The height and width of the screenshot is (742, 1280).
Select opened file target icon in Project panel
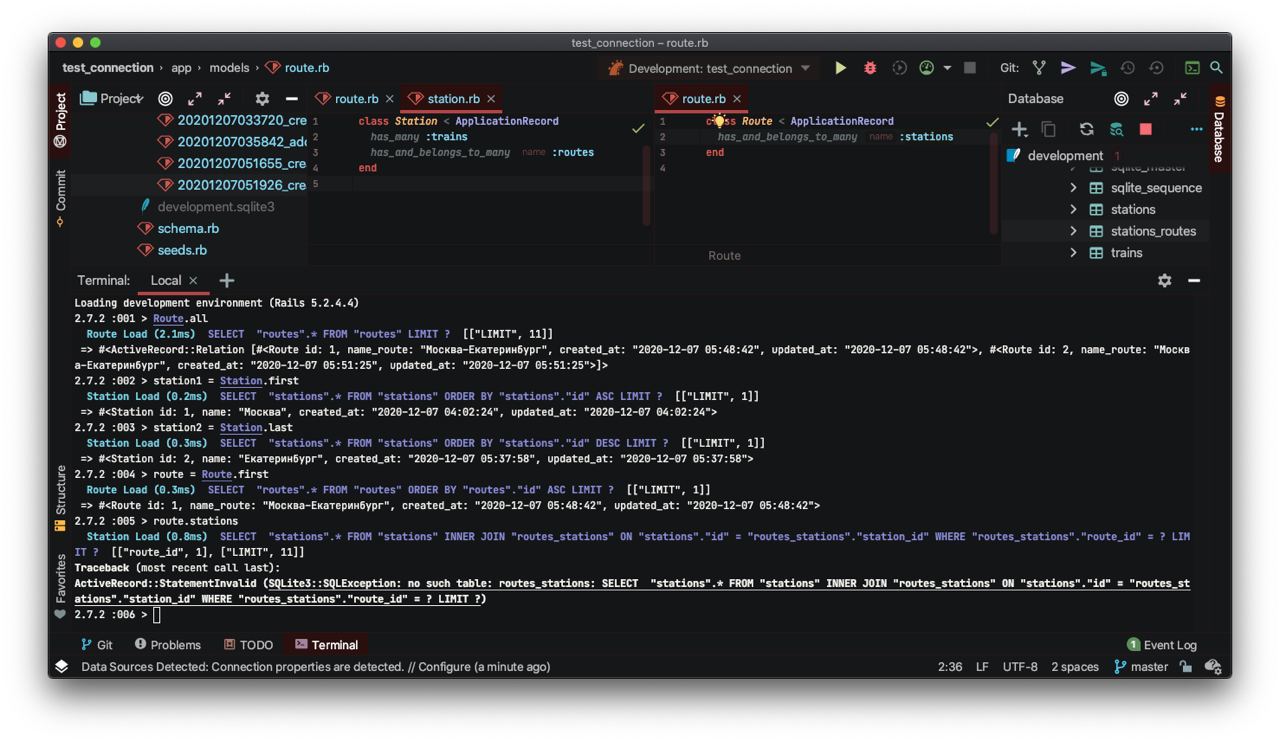tap(166, 99)
